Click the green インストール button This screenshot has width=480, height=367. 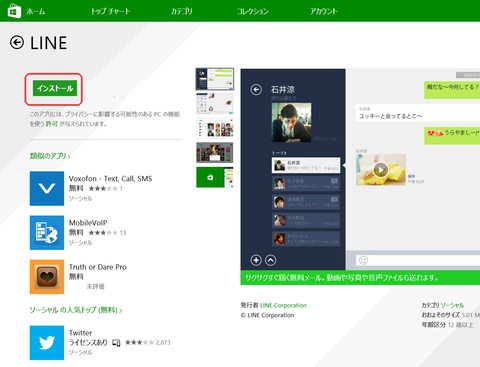tap(55, 88)
